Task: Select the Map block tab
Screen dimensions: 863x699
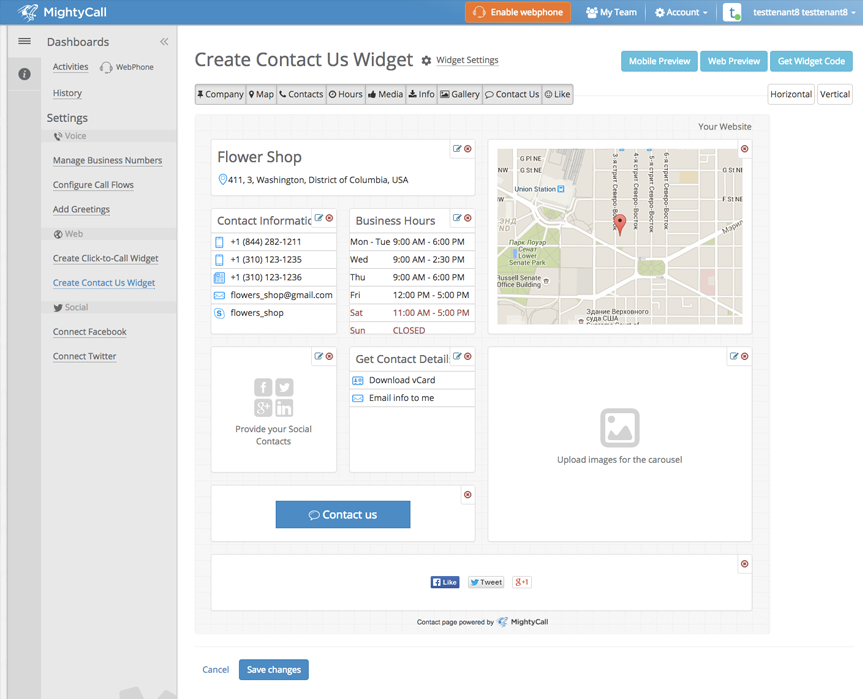Action: click(261, 94)
